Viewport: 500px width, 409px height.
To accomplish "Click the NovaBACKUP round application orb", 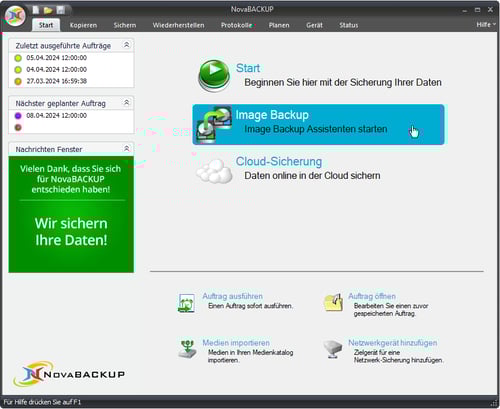I will (x=15, y=16).
